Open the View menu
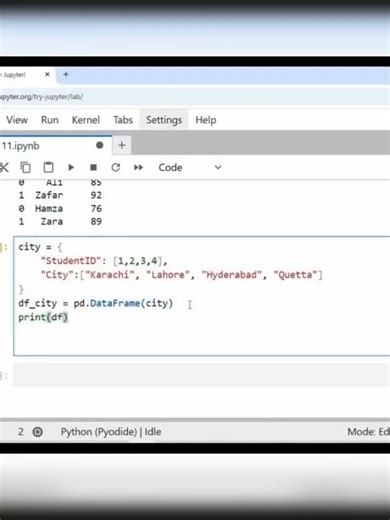390x520 pixels. tap(17, 120)
